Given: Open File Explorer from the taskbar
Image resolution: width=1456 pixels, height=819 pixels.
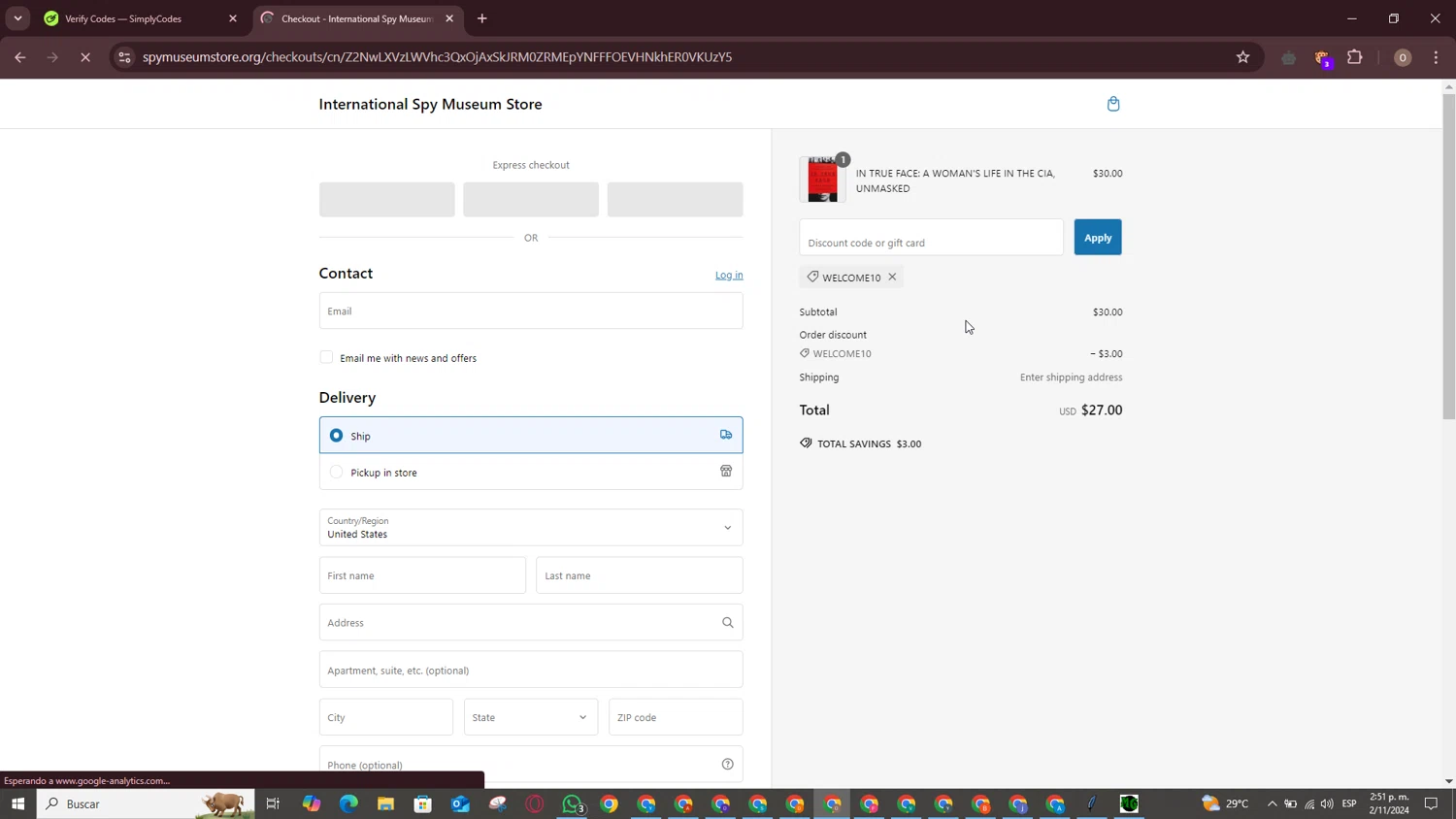Looking at the screenshot, I should pyautogui.click(x=385, y=803).
